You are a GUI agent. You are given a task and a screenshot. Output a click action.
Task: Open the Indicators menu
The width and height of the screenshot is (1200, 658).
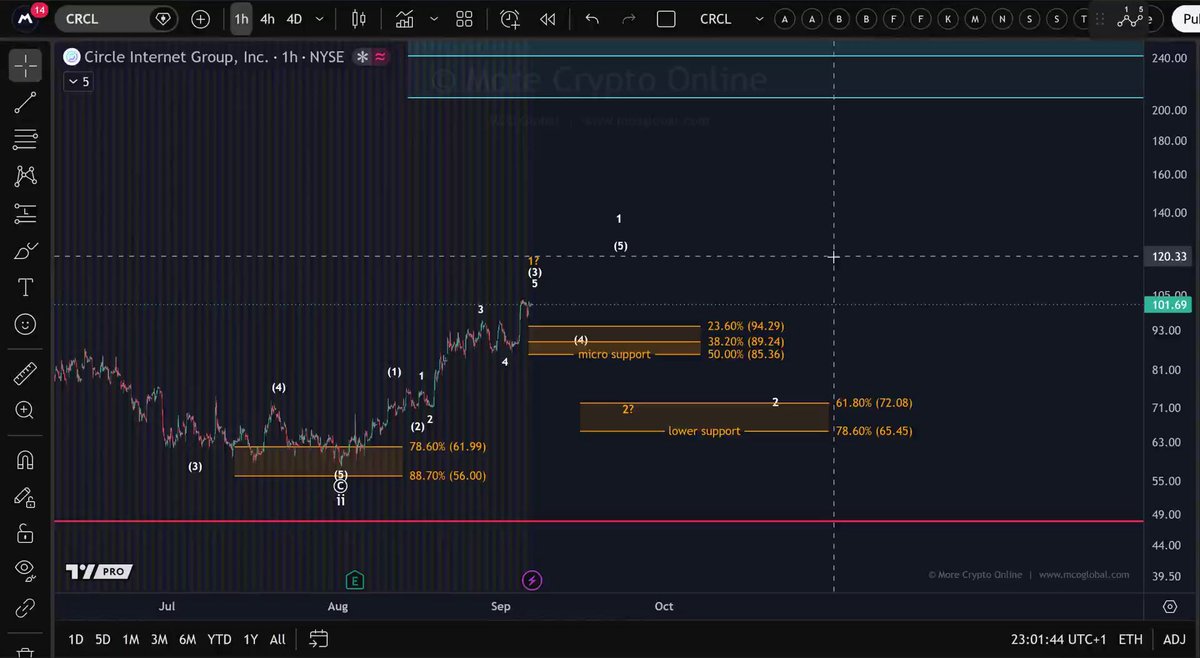(x=405, y=19)
